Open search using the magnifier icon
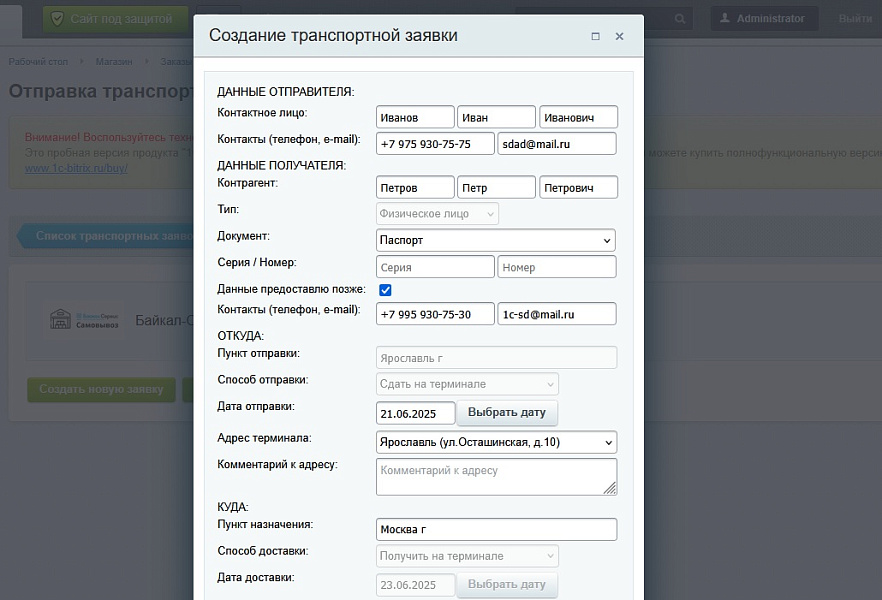This screenshot has height=600, width=882. 680,18
